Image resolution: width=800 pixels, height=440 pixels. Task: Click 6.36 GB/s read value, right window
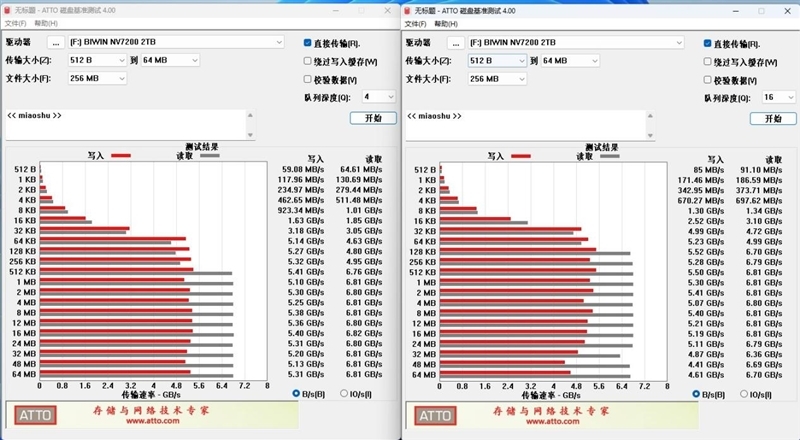764,354
